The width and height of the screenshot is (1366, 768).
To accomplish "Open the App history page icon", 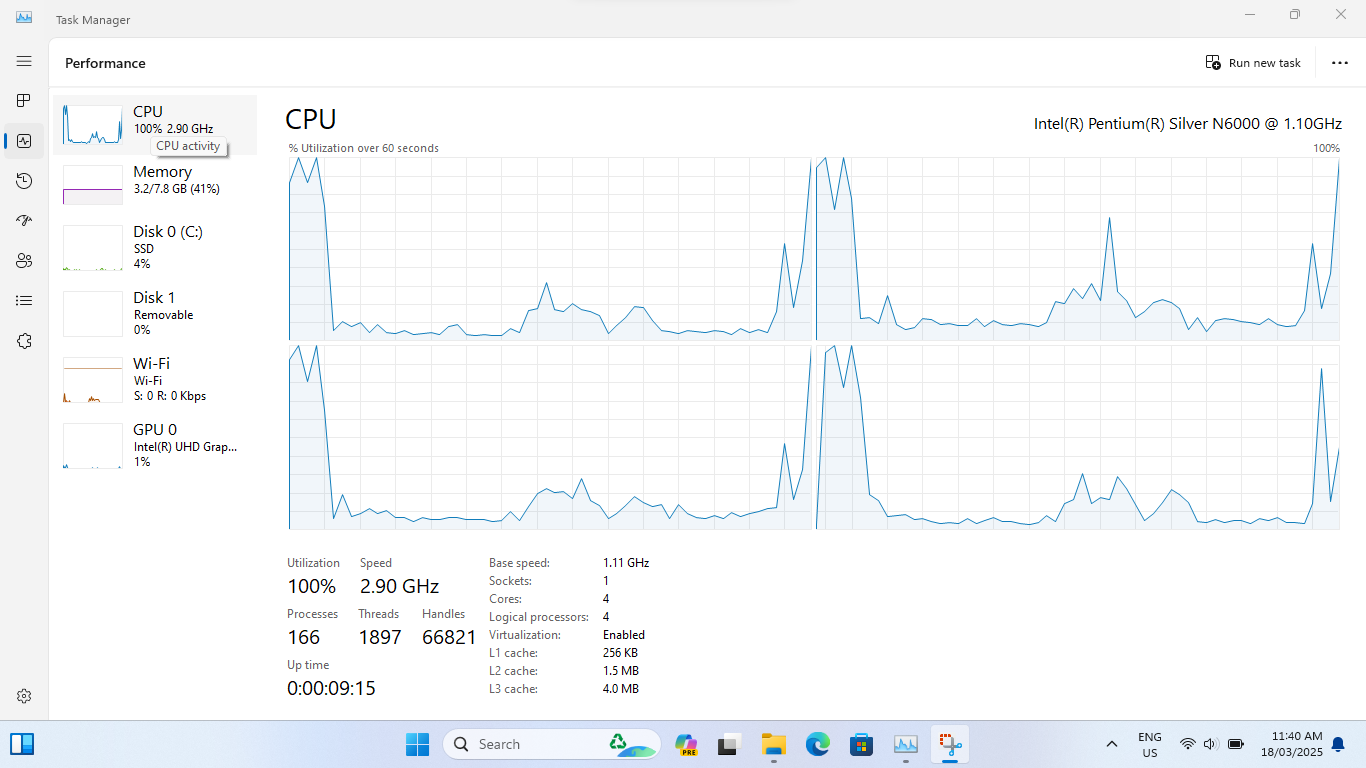I will [x=24, y=181].
